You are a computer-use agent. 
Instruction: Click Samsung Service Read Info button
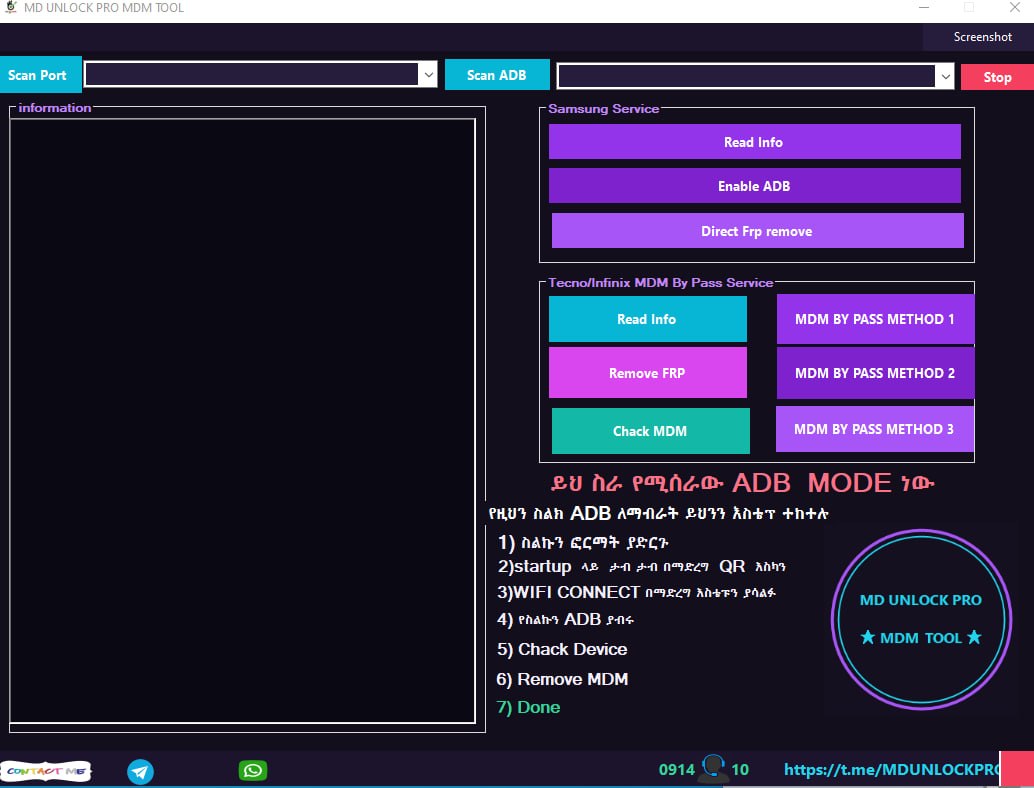pos(754,142)
